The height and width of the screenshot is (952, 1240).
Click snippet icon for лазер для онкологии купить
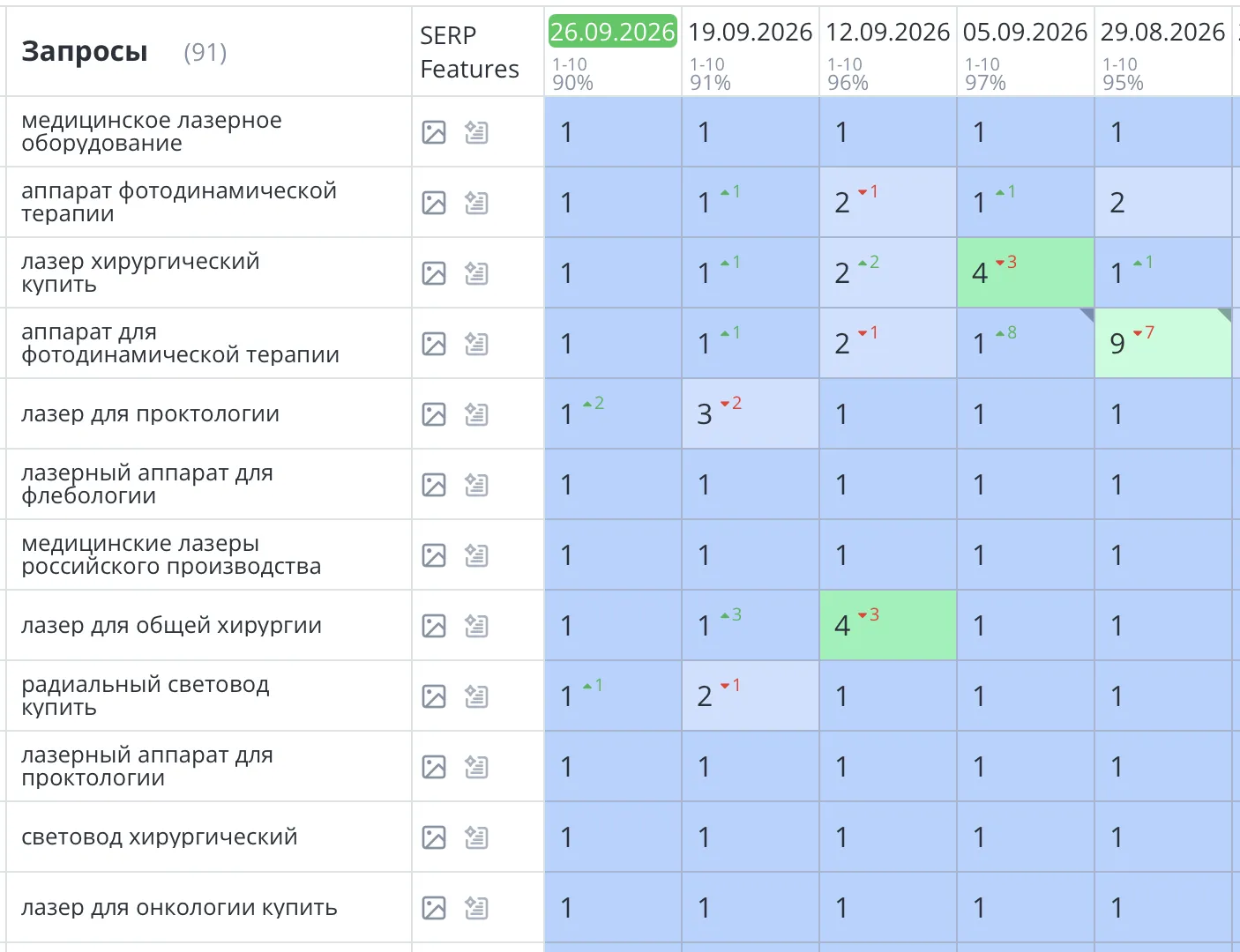(x=476, y=908)
